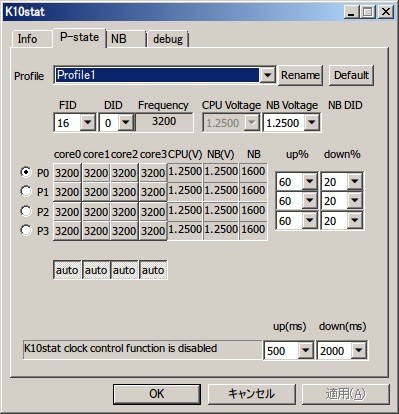Click the P3 core2 3200 button

point(124,231)
